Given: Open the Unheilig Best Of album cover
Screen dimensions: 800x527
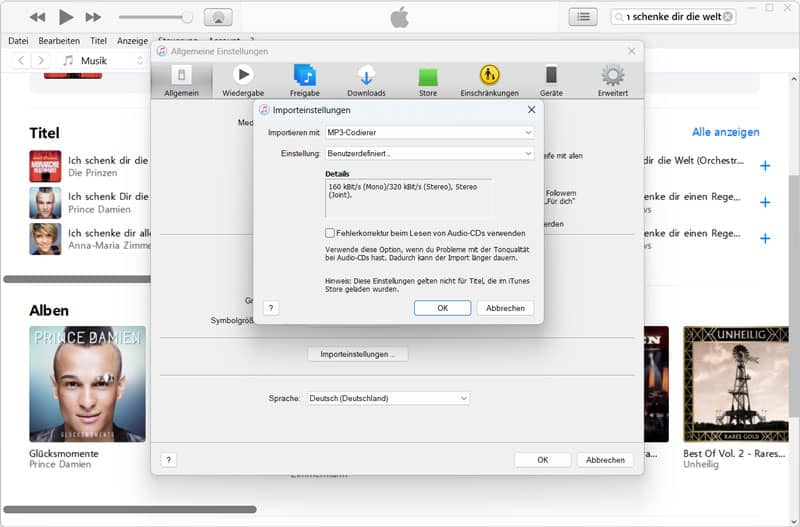Looking at the screenshot, I should click(736, 384).
